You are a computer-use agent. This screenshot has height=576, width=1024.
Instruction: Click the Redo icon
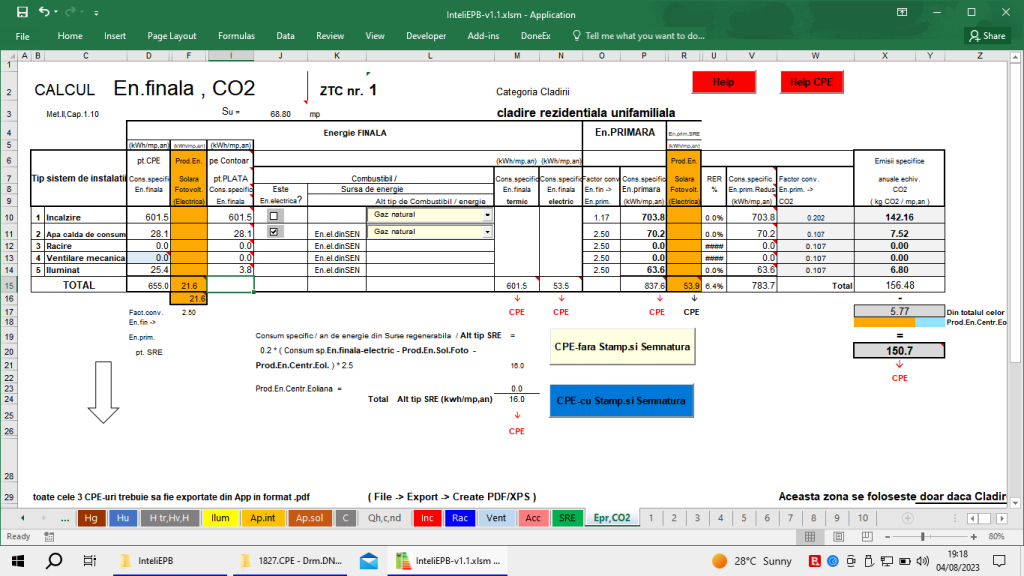70,12
